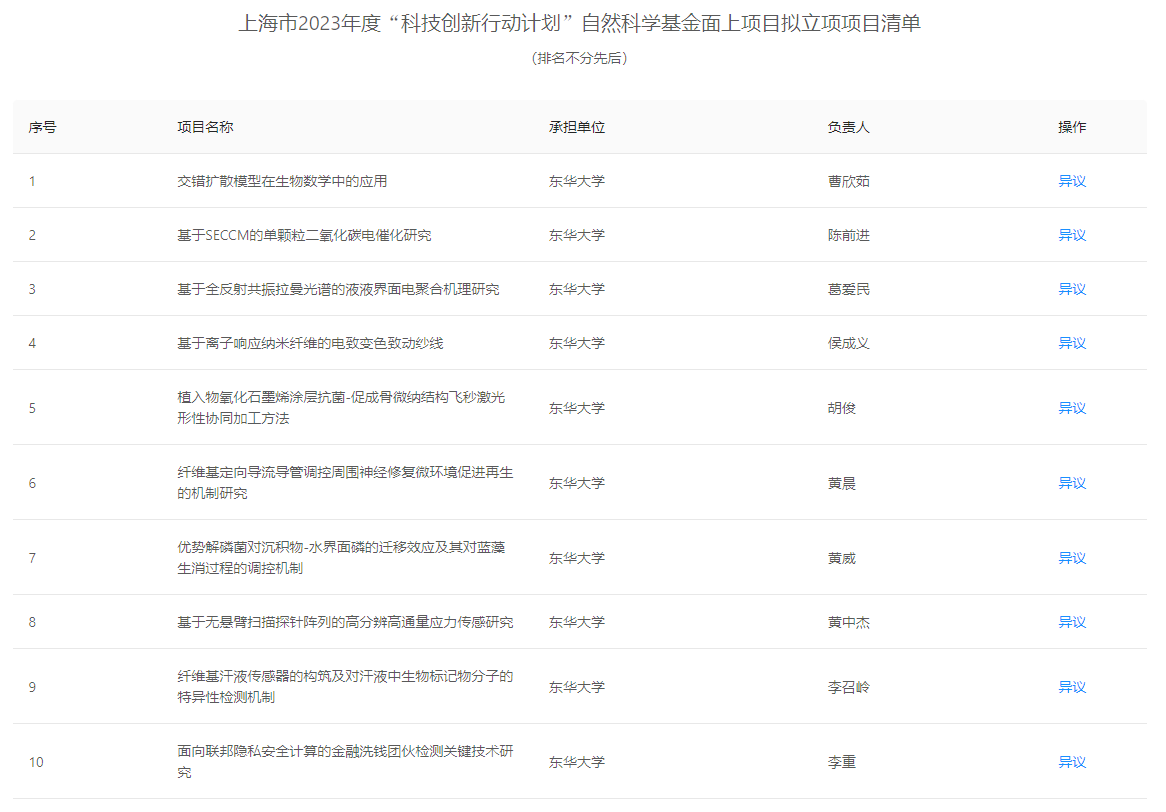1166x812 pixels.
Task: Open 异议 for 侯成义 project
Action: (1072, 343)
